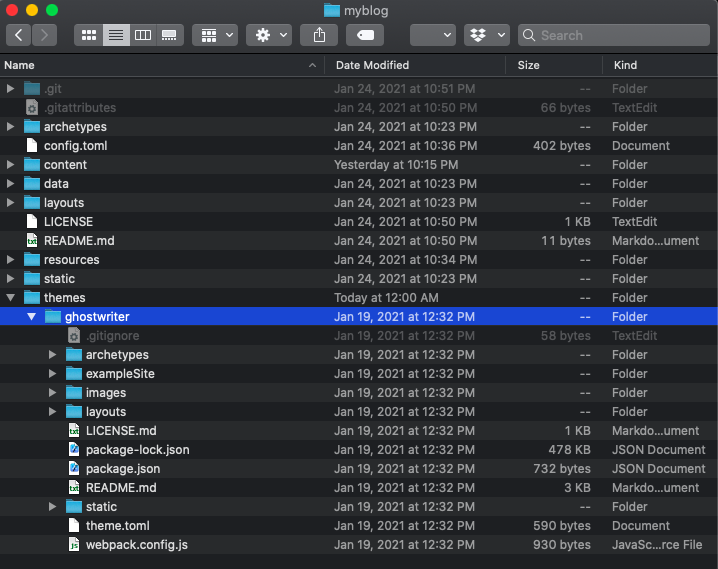
Task: Go forward with the right arrow button
Action: [44, 35]
